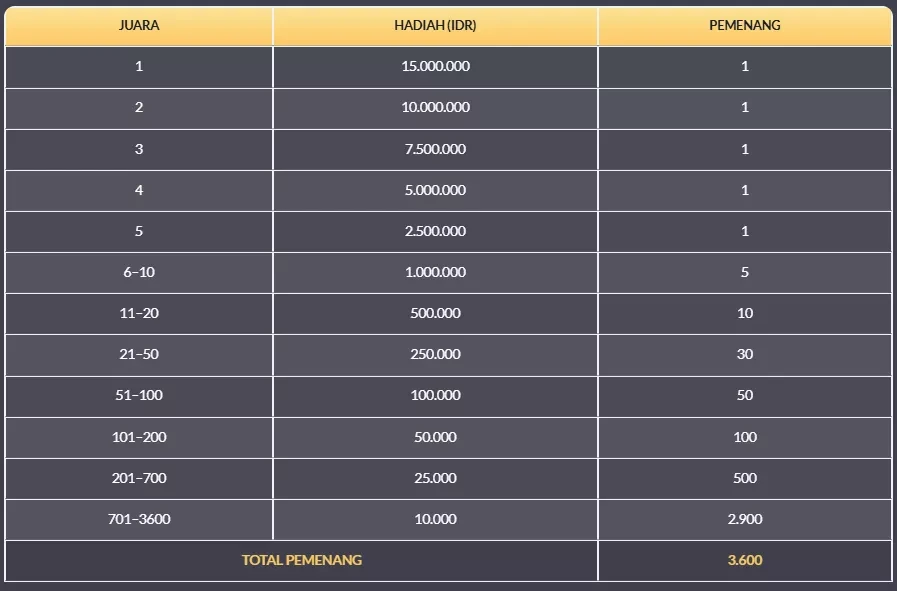Click the 101–200 rank range cell
The image size is (897, 591).
tap(139, 437)
